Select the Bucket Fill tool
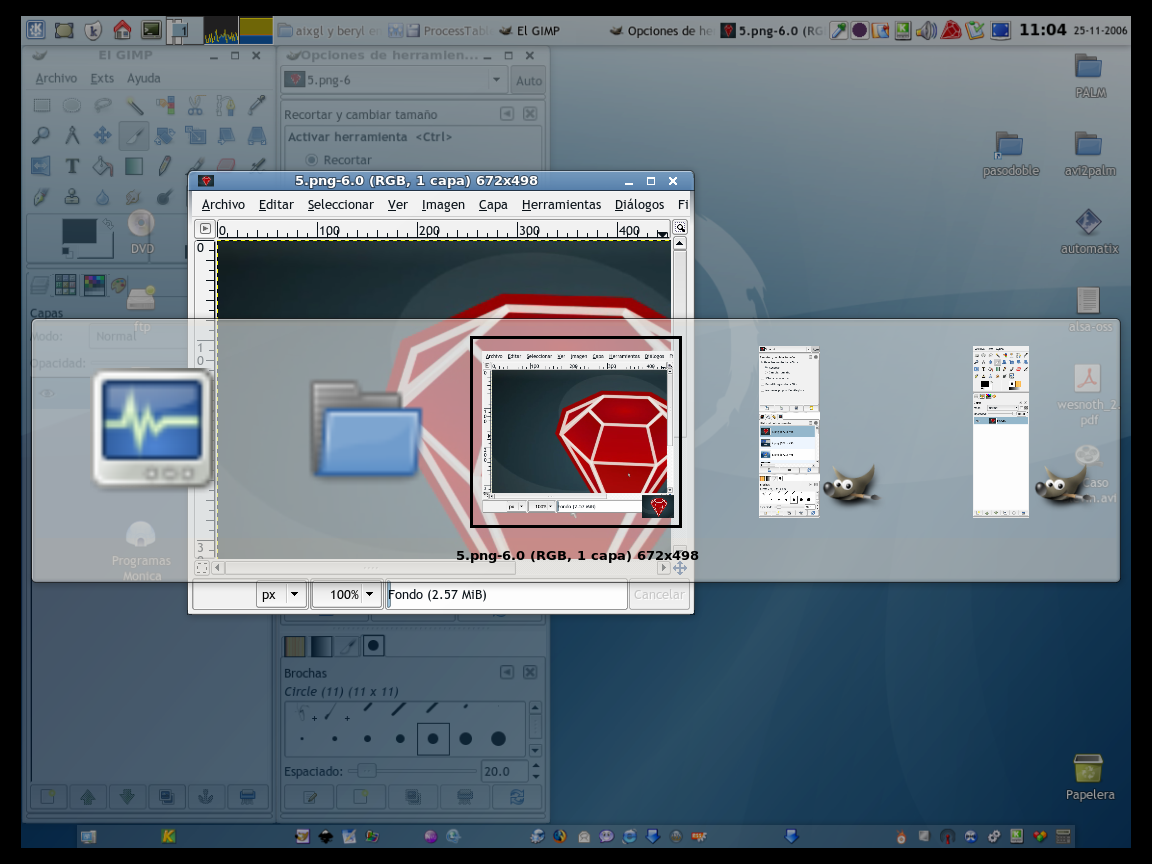Image resolution: width=1152 pixels, height=864 pixels. [x=103, y=166]
